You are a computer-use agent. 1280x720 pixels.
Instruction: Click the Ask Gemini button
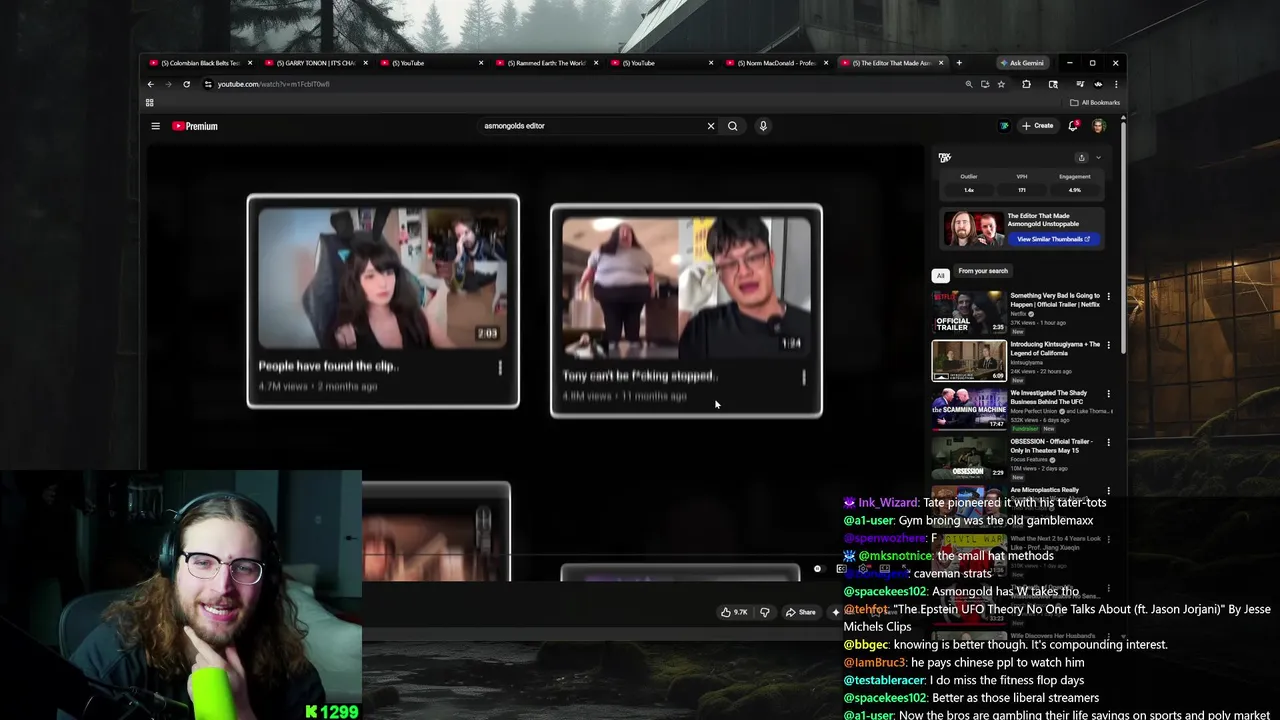point(1021,63)
